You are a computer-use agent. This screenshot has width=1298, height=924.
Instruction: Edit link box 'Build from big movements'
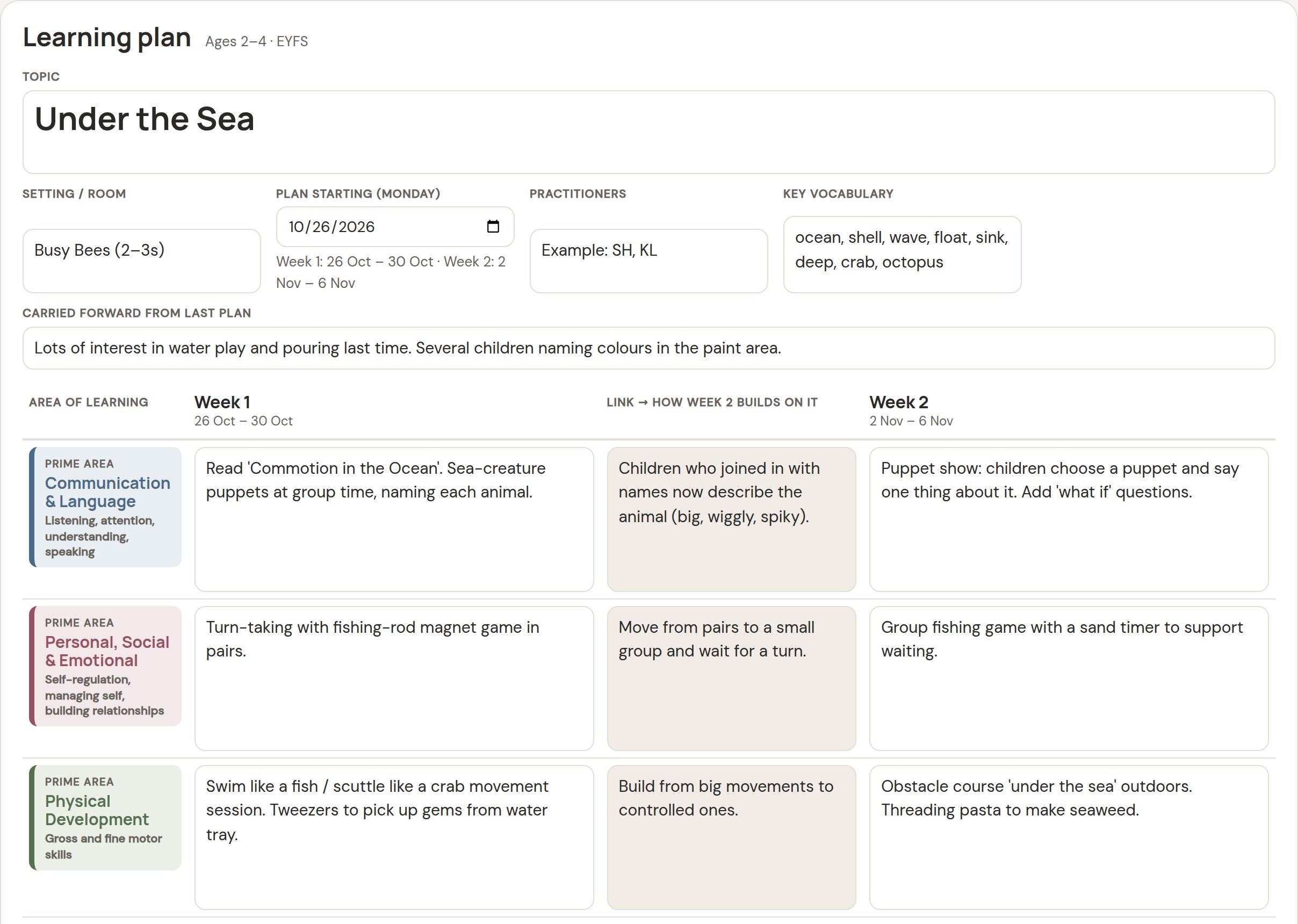[731, 838]
